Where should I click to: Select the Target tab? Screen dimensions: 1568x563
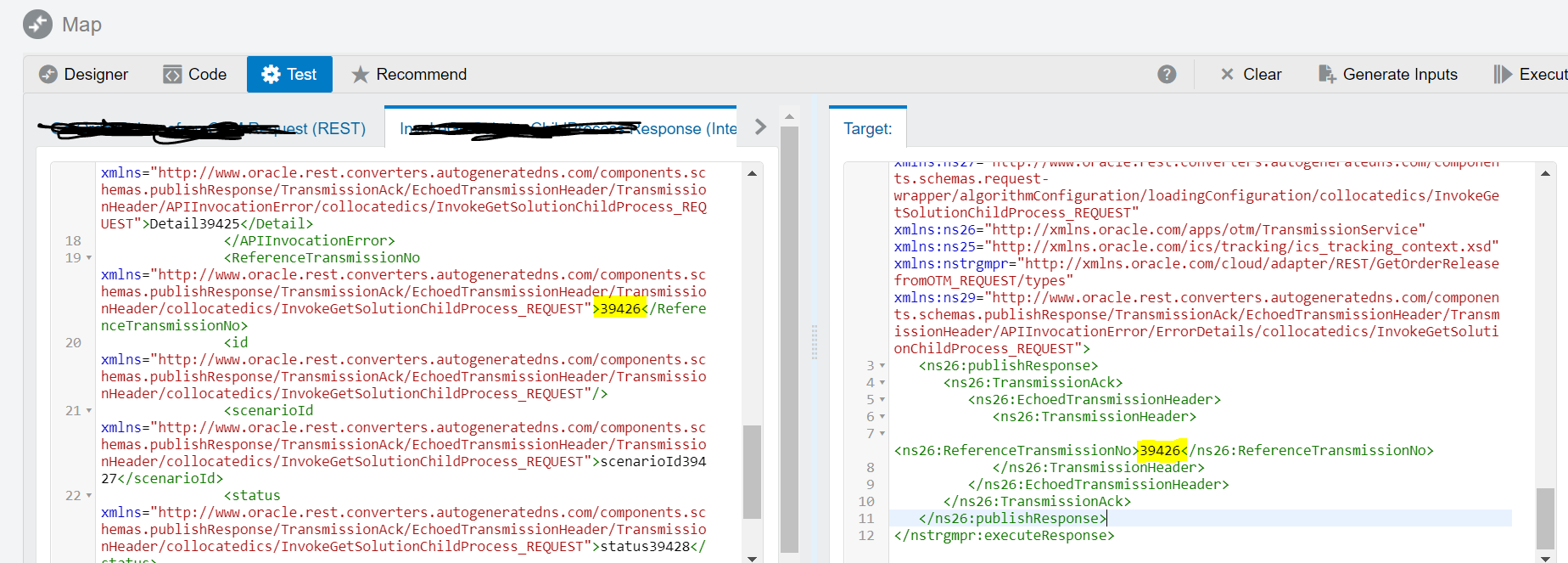[x=868, y=128]
